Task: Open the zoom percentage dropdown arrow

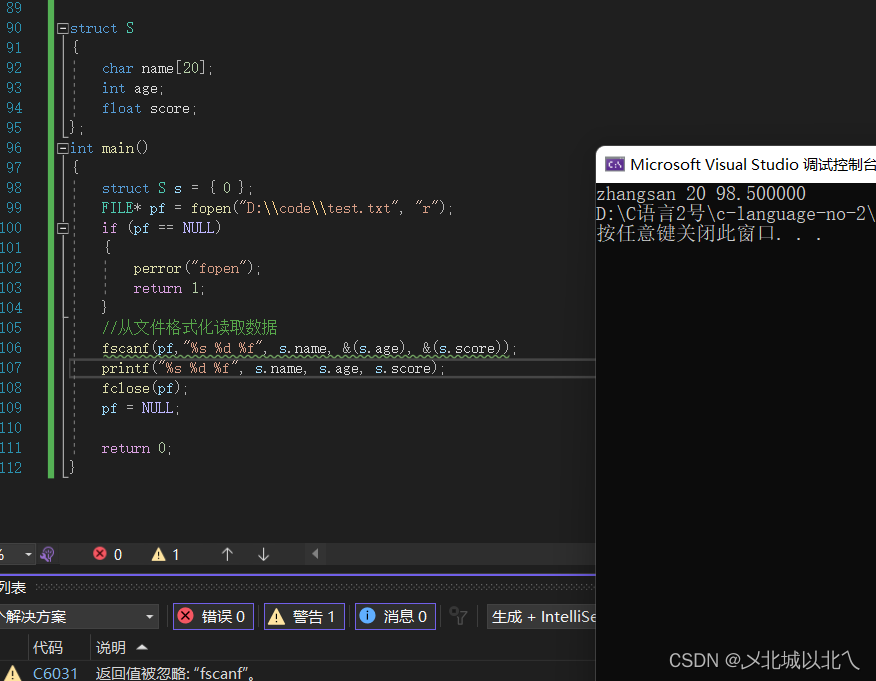Action: click(28, 554)
